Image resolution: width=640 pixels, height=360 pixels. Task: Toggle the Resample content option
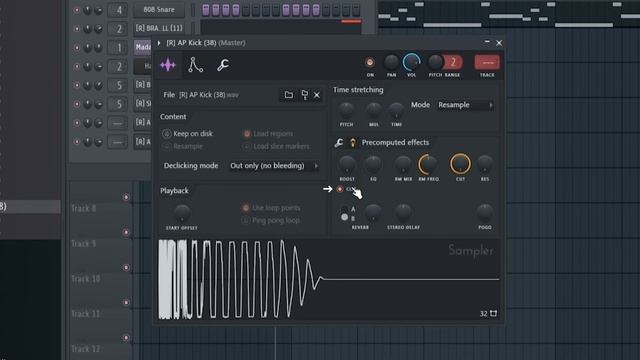[x=183, y=146]
